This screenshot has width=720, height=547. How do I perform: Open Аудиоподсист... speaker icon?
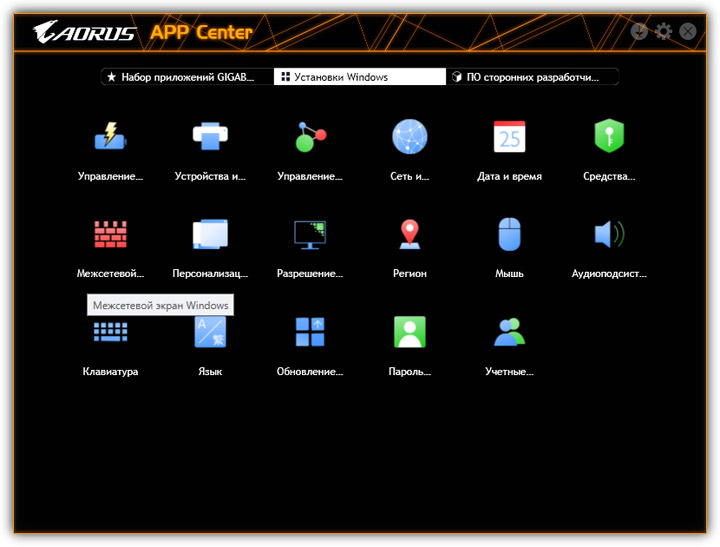tap(609, 234)
